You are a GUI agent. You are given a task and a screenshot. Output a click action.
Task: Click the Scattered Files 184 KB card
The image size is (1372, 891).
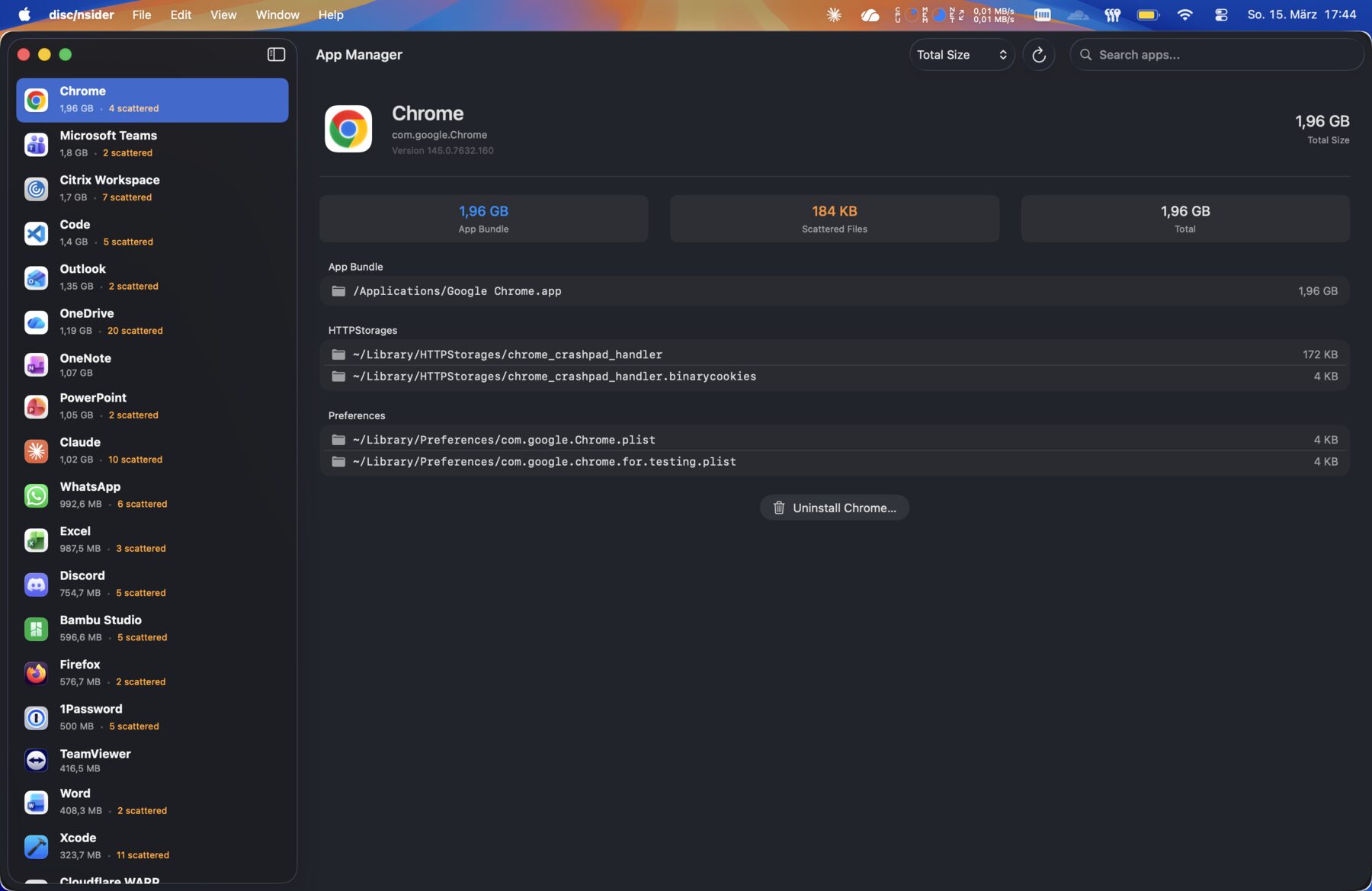point(835,219)
